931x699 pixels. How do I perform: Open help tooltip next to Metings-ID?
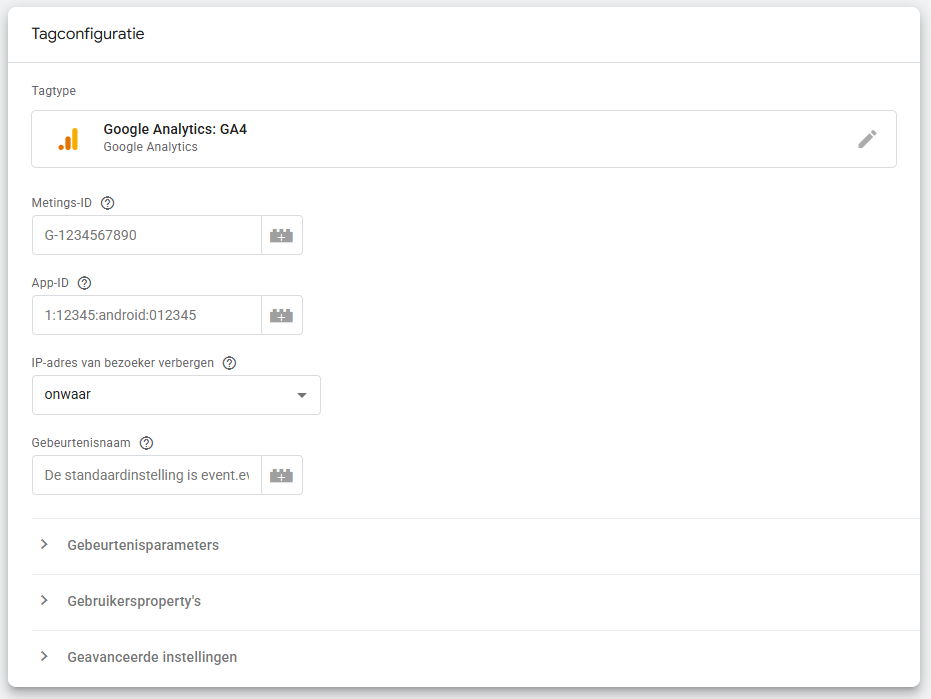[x=108, y=203]
